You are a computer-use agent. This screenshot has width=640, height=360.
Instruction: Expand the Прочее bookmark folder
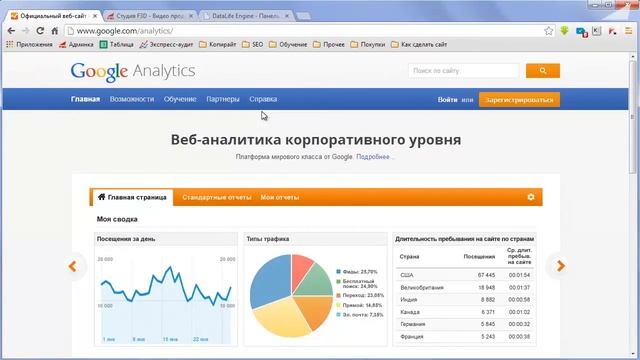pyautogui.click(x=329, y=44)
